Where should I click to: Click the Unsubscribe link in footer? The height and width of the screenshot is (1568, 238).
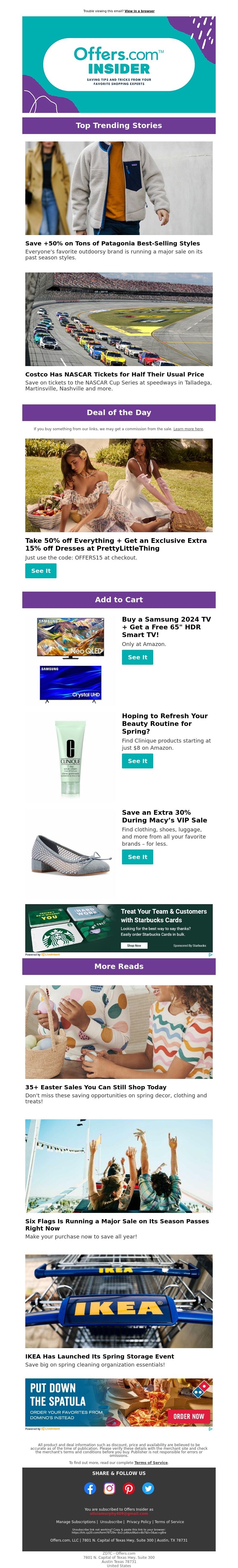(x=111, y=1521)
